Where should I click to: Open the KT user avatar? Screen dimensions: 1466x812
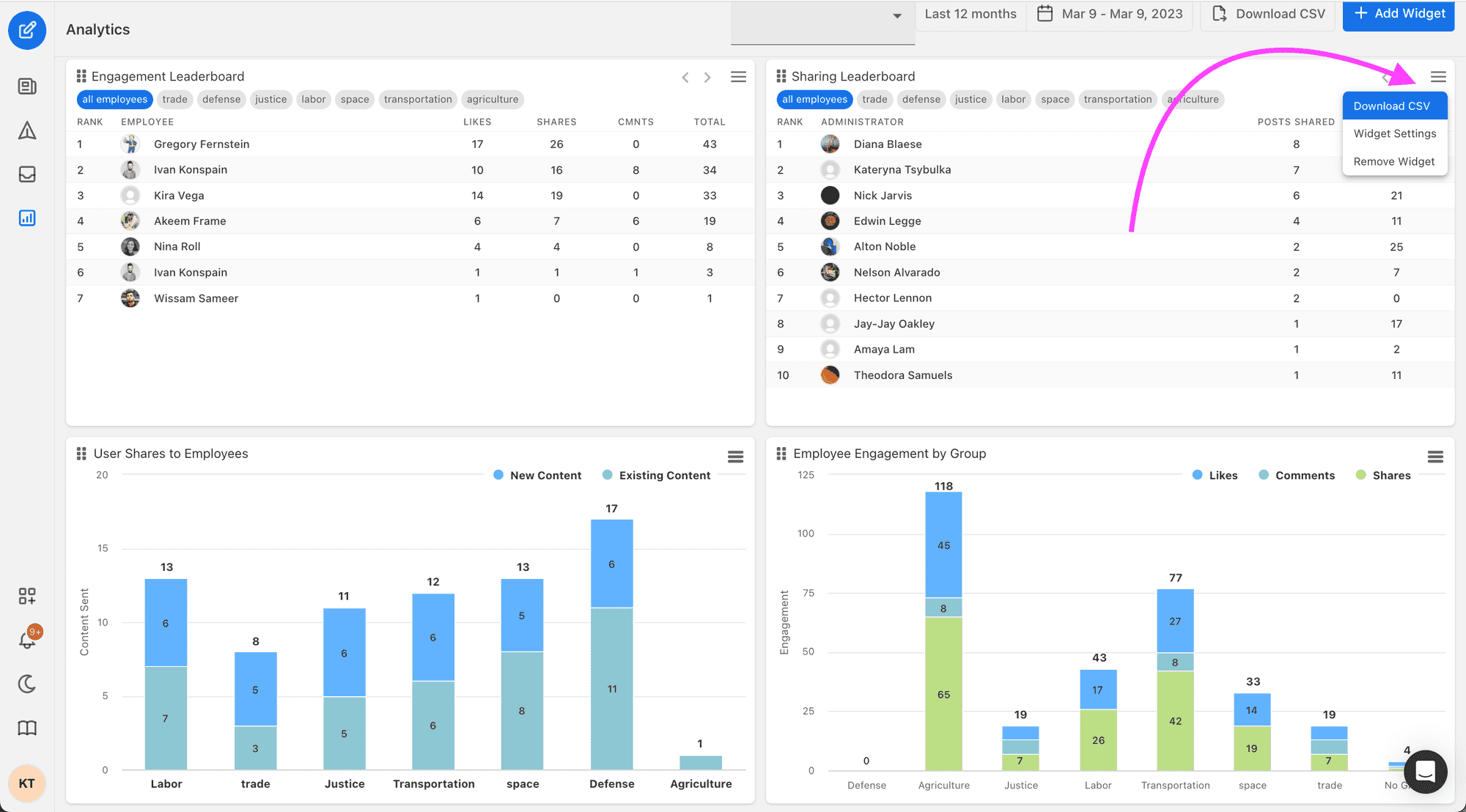pyautogui.click(x=27, y=783)
